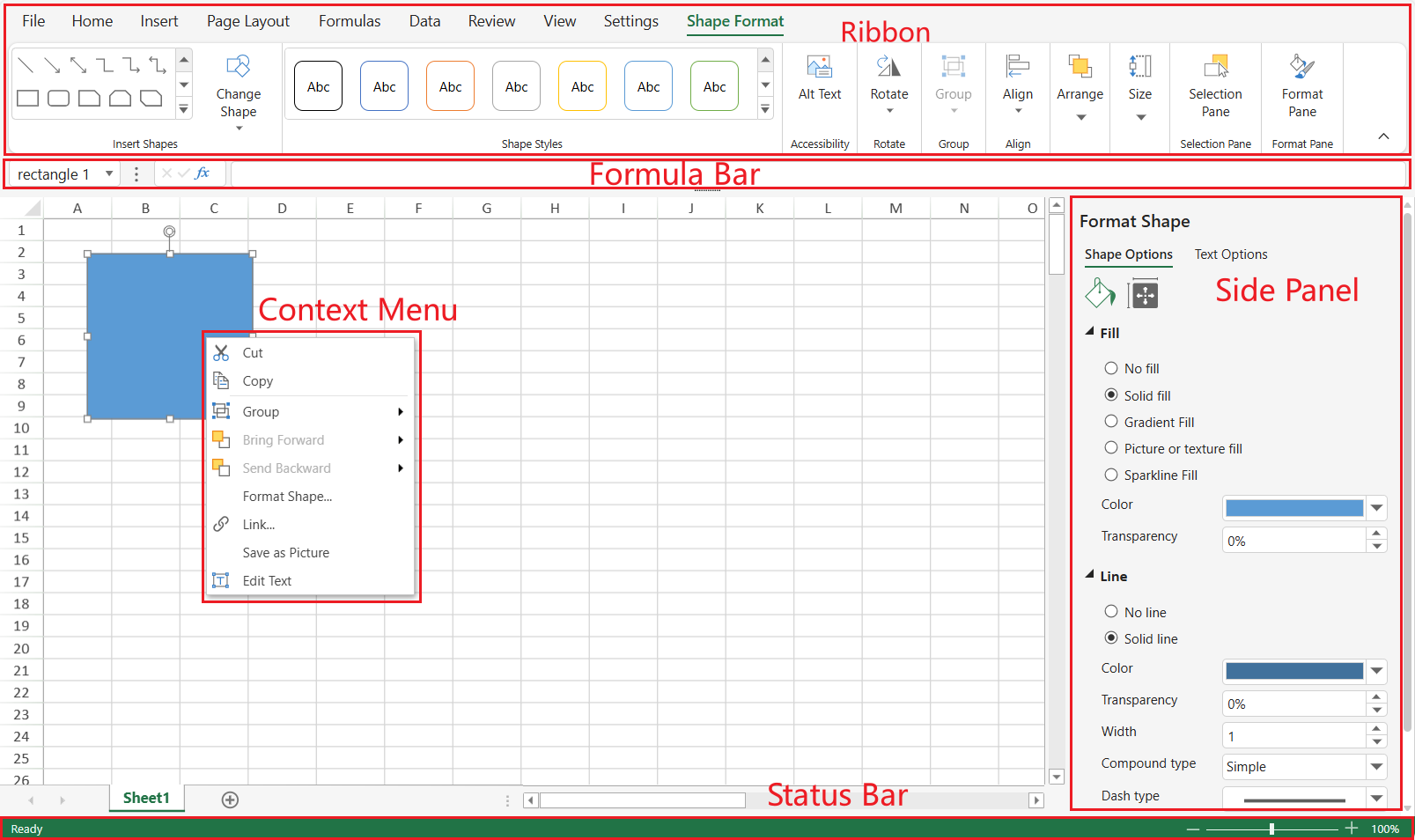Image resolution: width=1415 pixels, height=840 pixels.
Task: Collapse the Fill section
Action: pyautogui.click(x=1090, y=332)
